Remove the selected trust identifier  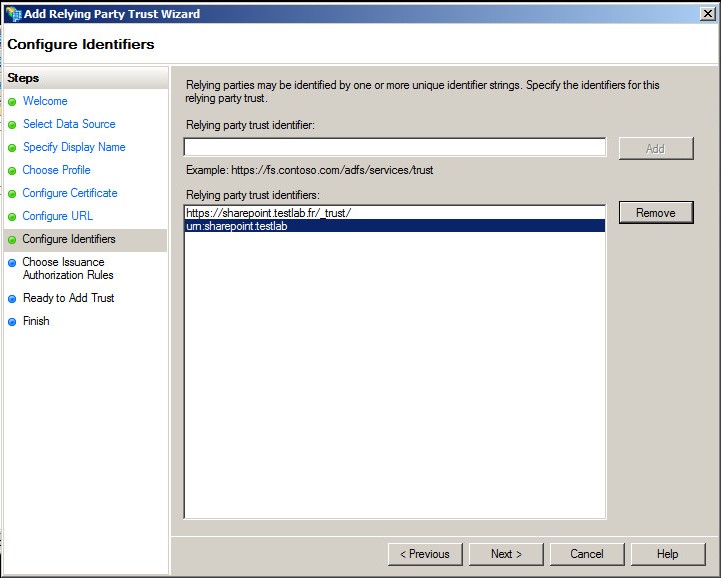[656, 212]
